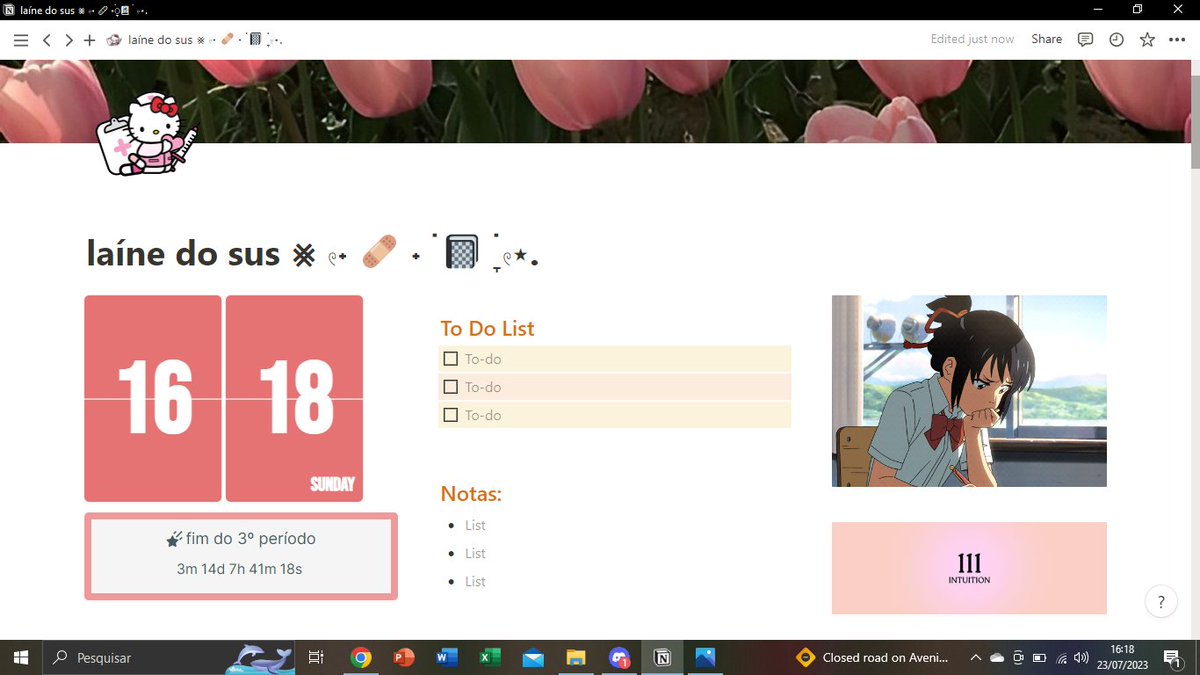Open Excel from the taskbar
This screenshot has width=1200, height=675.
pos(490,658)
